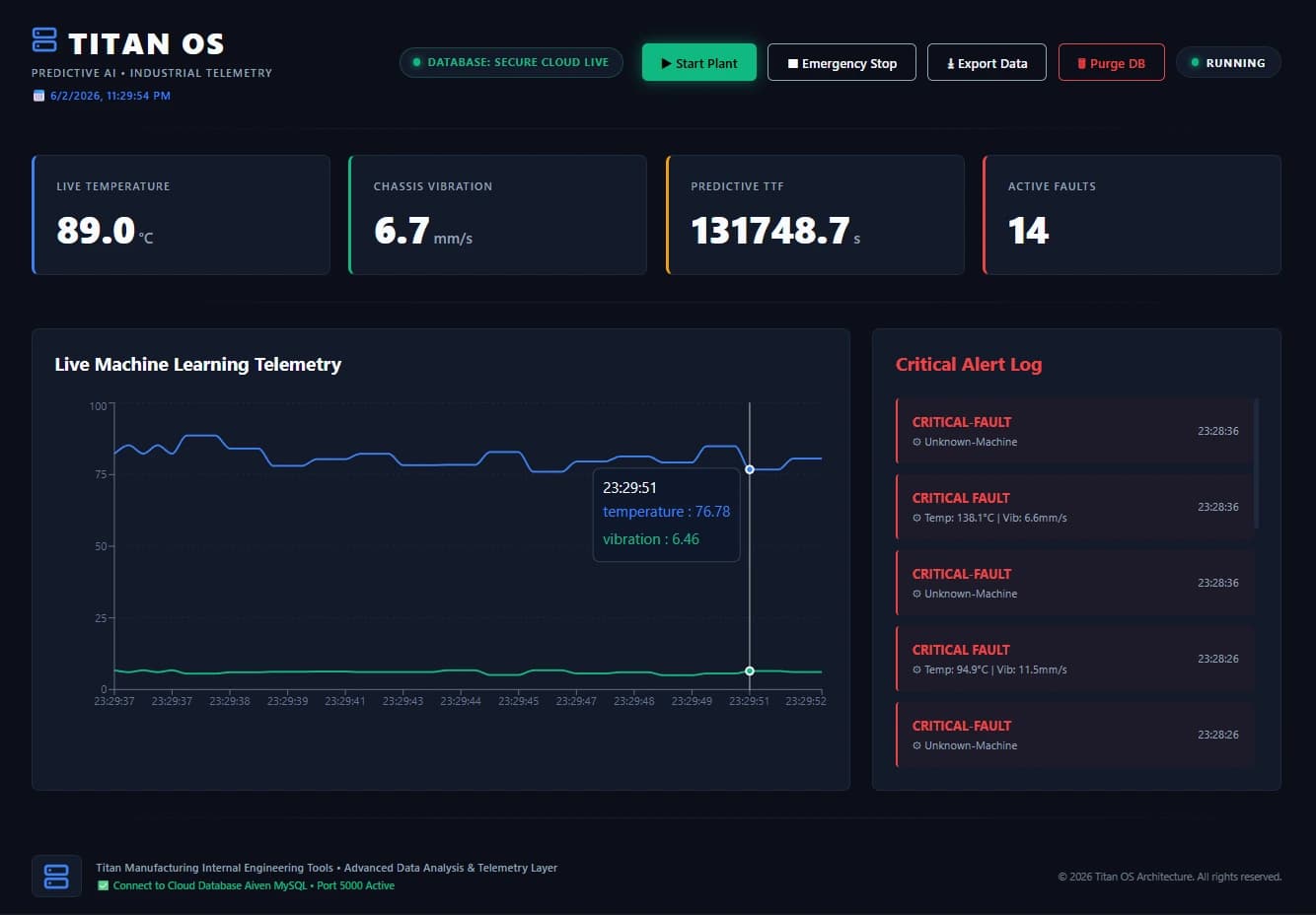
Task: Click the 'DATABASE: SECURE CLOUD LIVE' status text
Action: 518,62
